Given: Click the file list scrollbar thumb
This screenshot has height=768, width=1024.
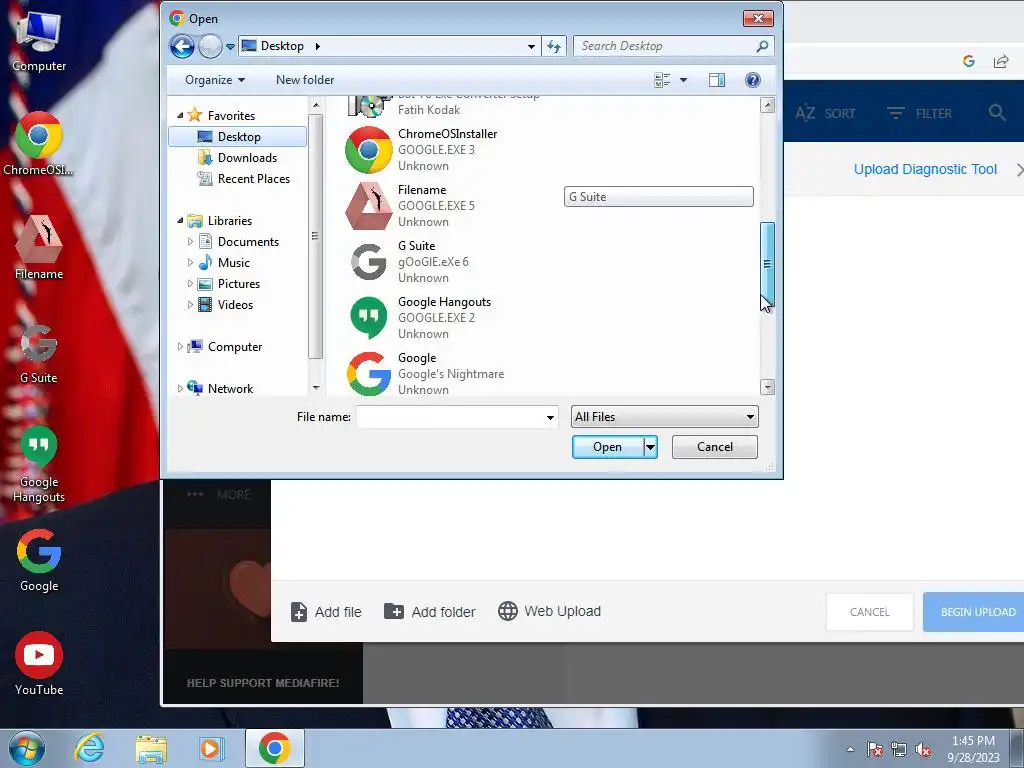Looking at the screenshot, I should pyautogui.click(x=767, y=264).
